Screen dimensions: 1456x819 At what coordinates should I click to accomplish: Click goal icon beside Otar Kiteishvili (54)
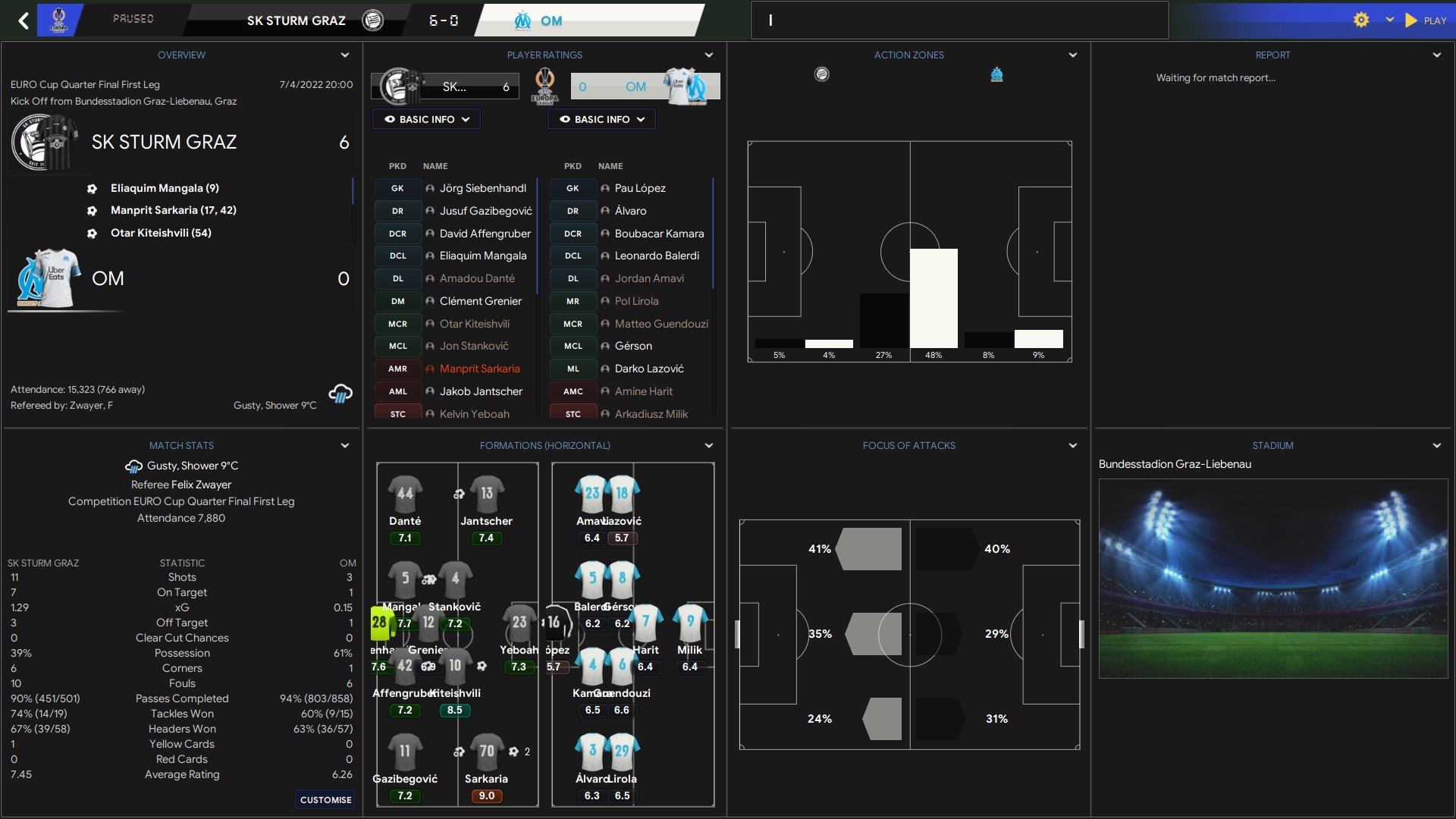tap(92, 234)
